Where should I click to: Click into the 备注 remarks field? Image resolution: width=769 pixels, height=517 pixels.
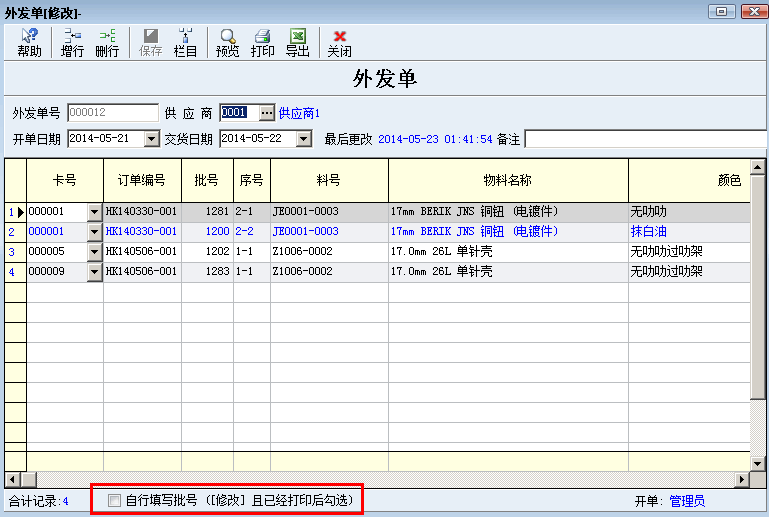(646, 139)
